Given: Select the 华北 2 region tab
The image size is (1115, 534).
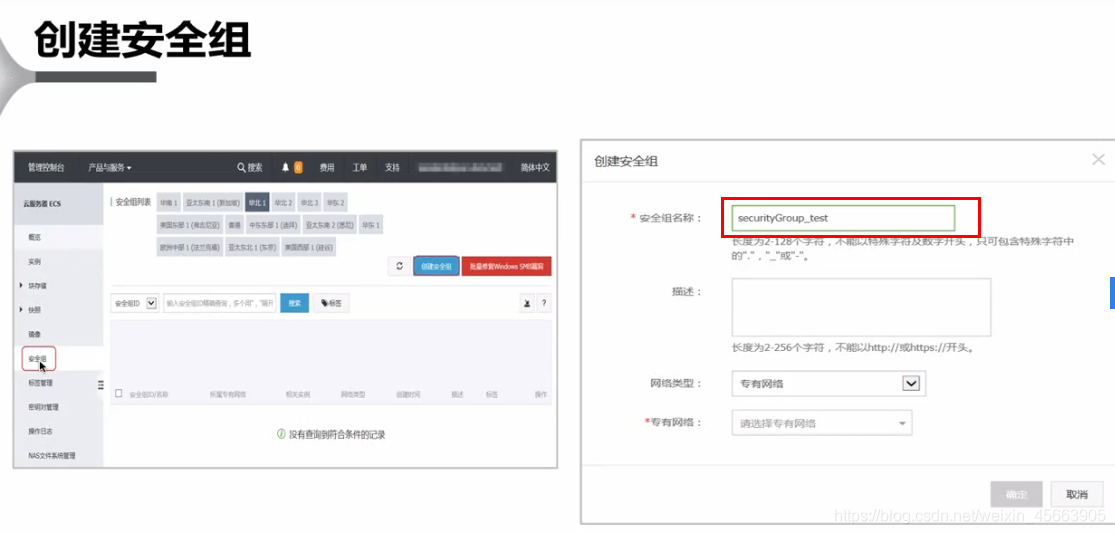Looking at the screenshot, I should (x=283, y=203).
